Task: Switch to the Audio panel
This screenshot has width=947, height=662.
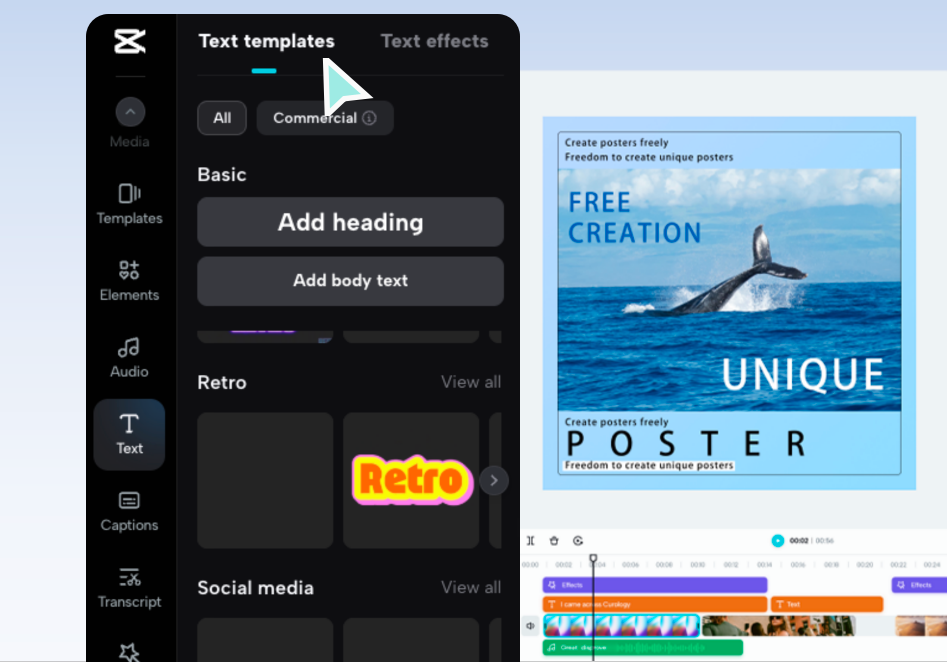Action: tap(129, 355)
